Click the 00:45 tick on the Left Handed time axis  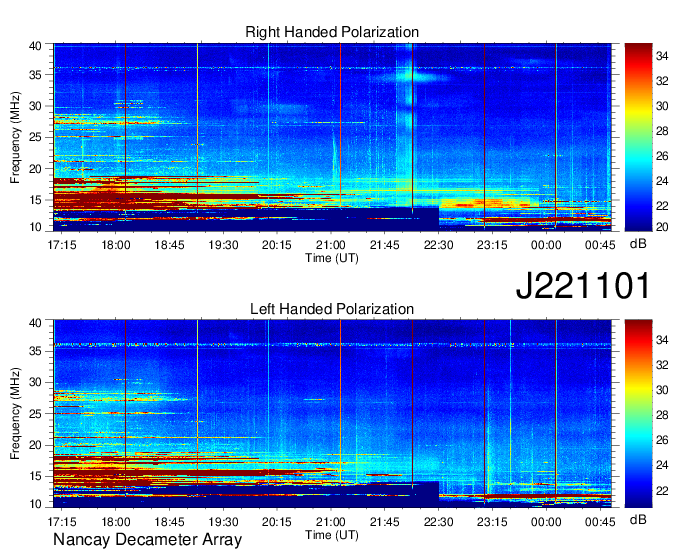coord(600,522)
